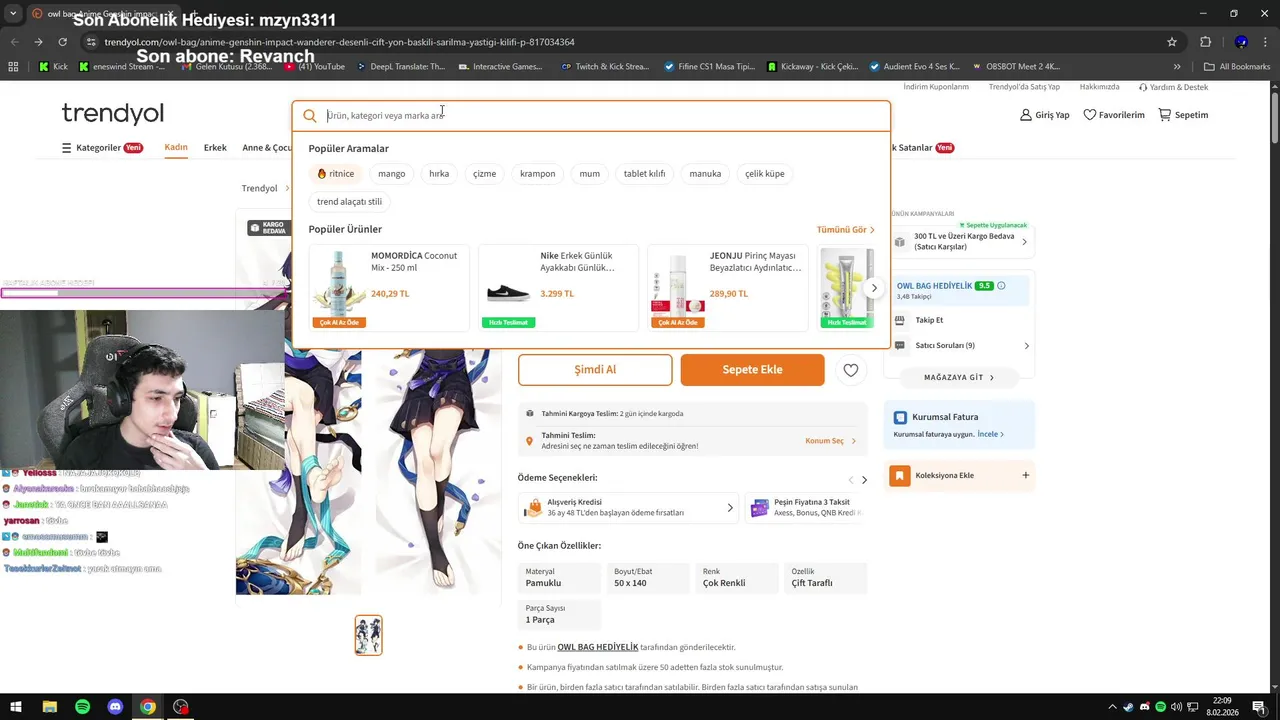Click the Trendyol logo
The height and width of the screenshot is (720, 1280).
112,113
